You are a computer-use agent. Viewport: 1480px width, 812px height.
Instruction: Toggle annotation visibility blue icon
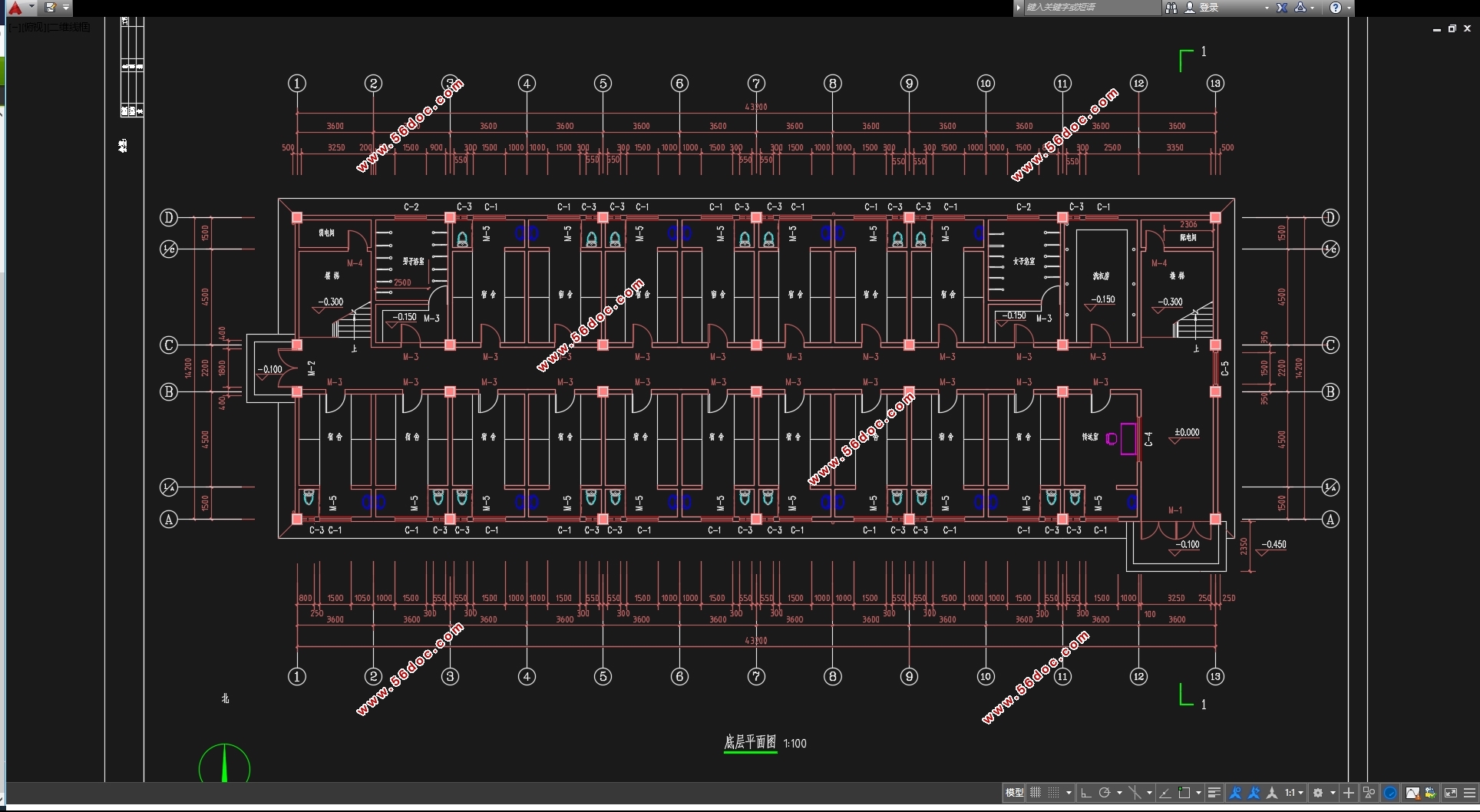1235,793
